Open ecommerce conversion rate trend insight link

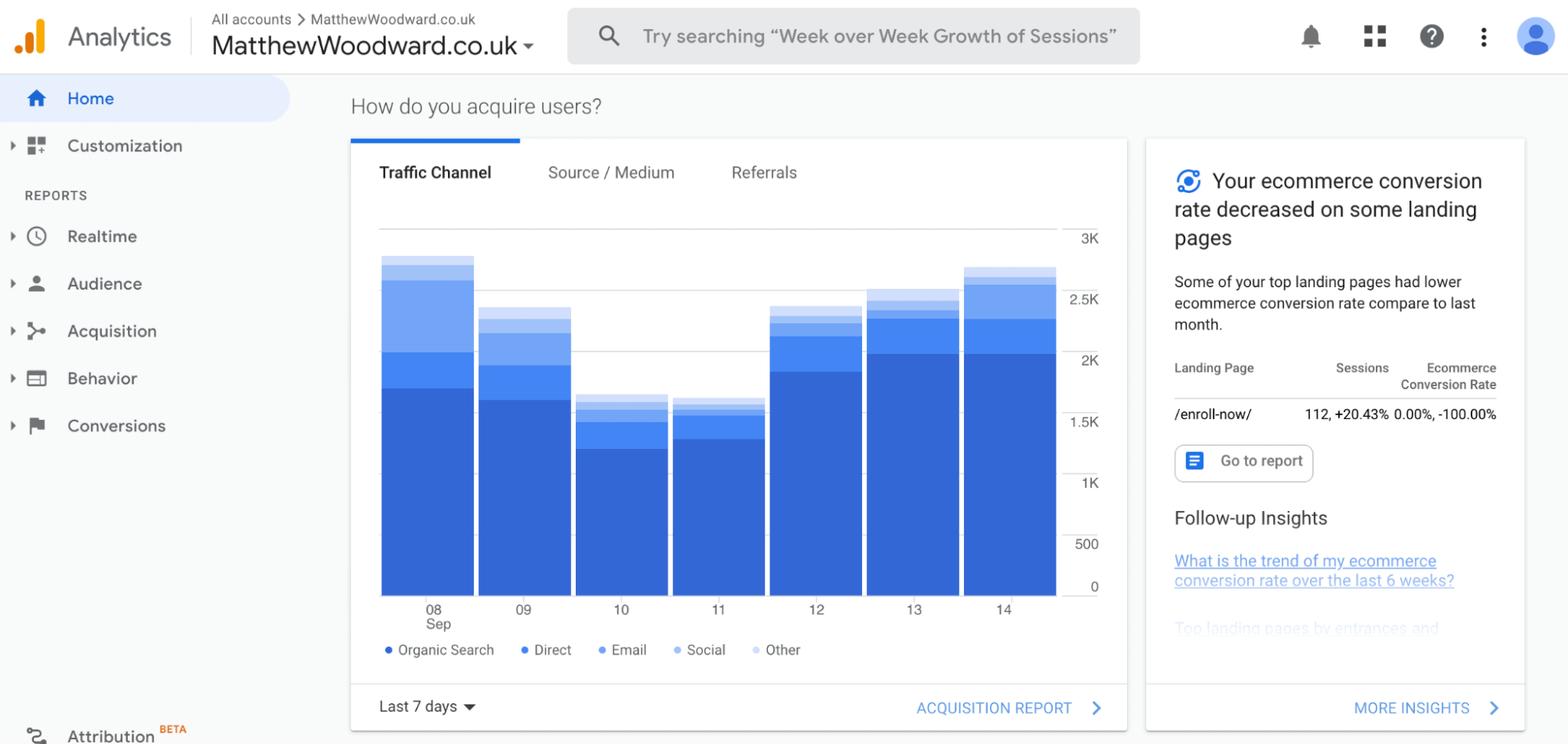[x=1314, y=571]
